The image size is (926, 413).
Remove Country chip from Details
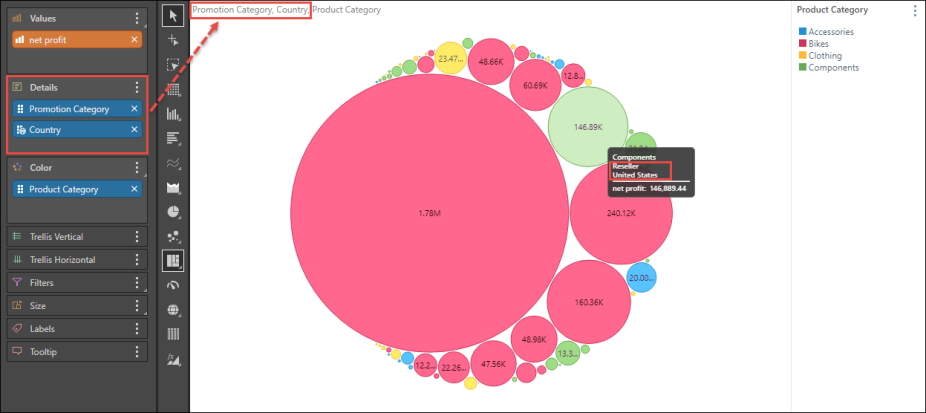coord(135,130)
